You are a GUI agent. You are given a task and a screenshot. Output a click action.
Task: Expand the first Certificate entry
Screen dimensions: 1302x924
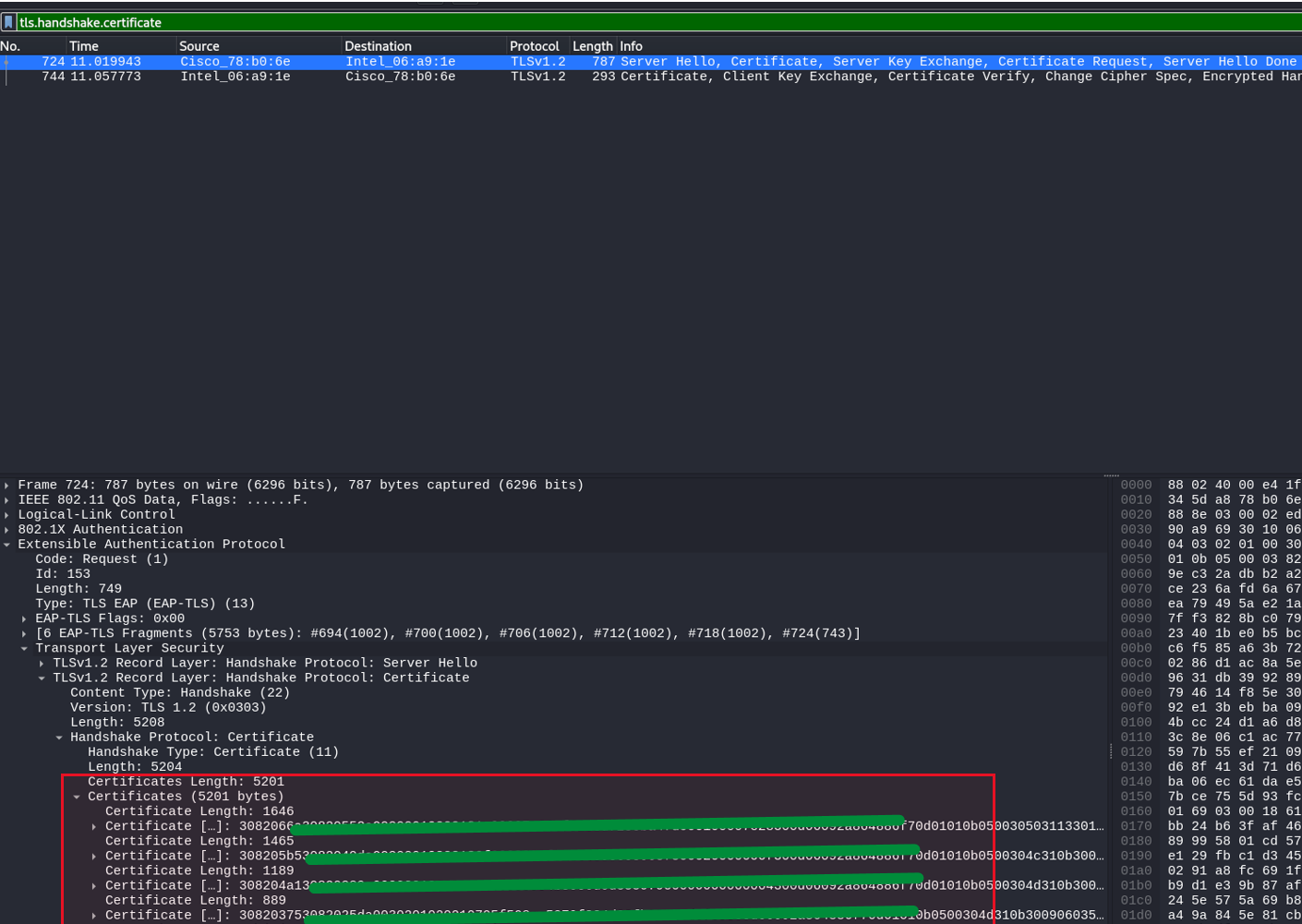click(x=93, y=825)
